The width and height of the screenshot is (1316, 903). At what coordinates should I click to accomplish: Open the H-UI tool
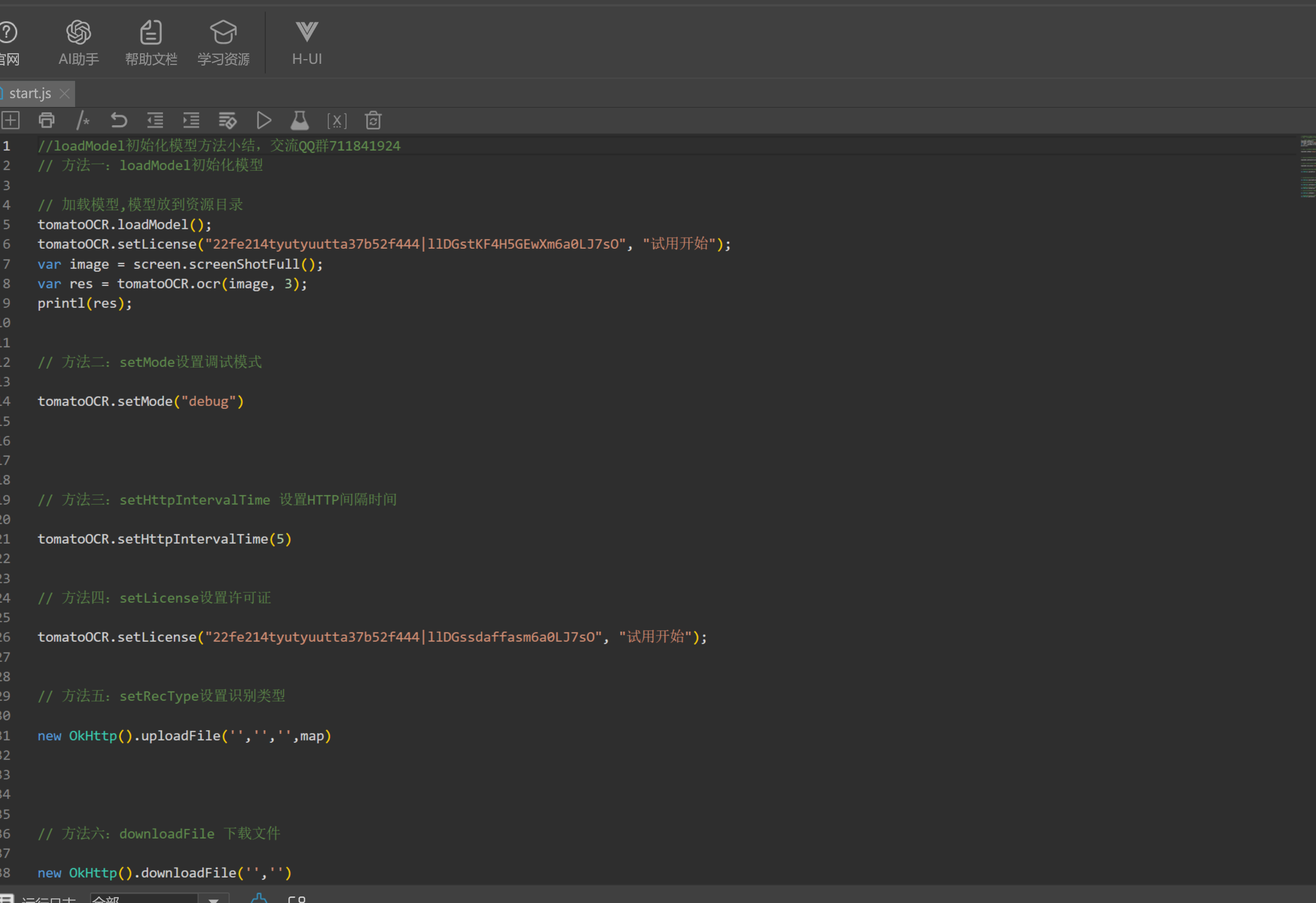(307, 43)
